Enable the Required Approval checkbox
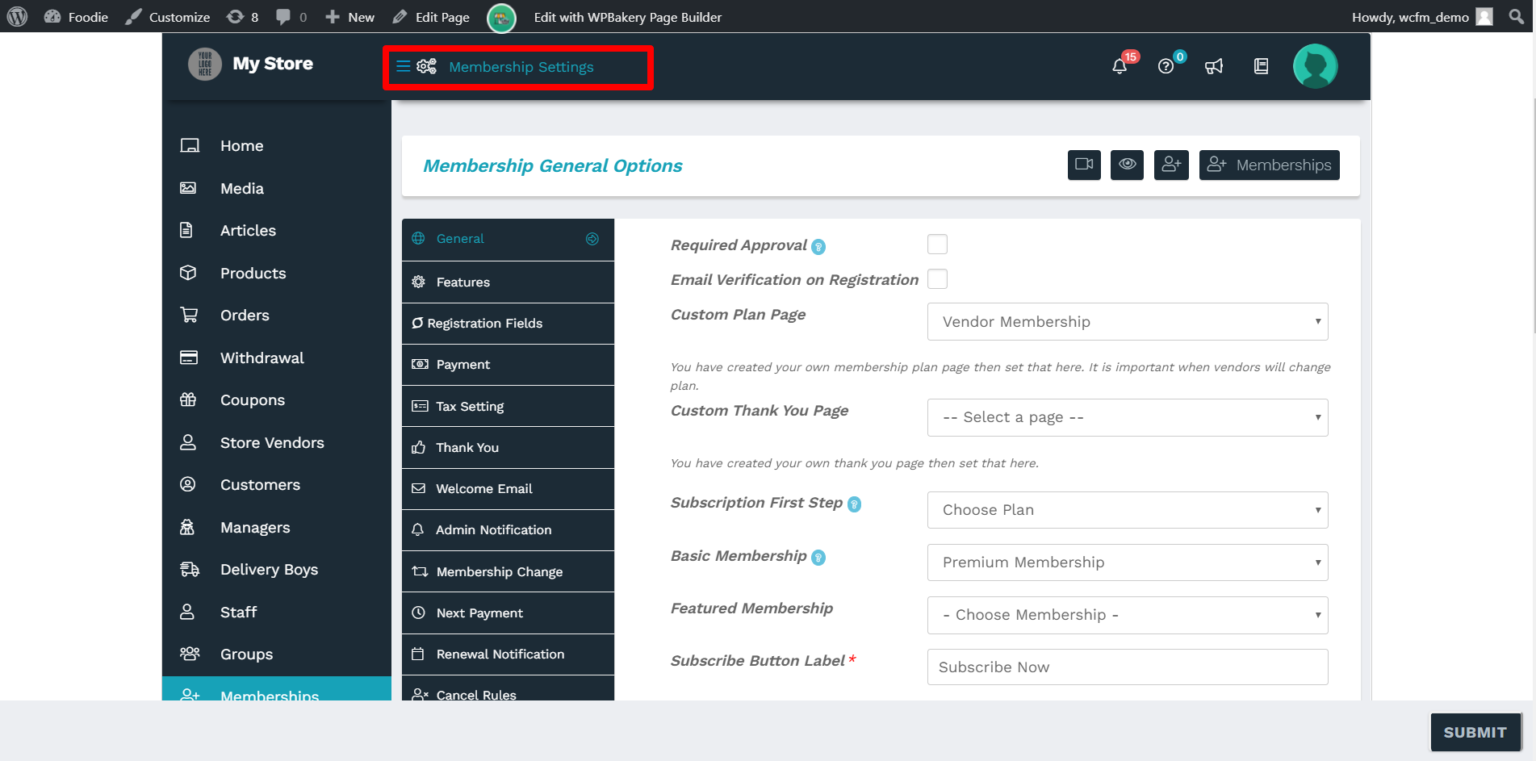 pyautogui.click(x=937, y=245)
